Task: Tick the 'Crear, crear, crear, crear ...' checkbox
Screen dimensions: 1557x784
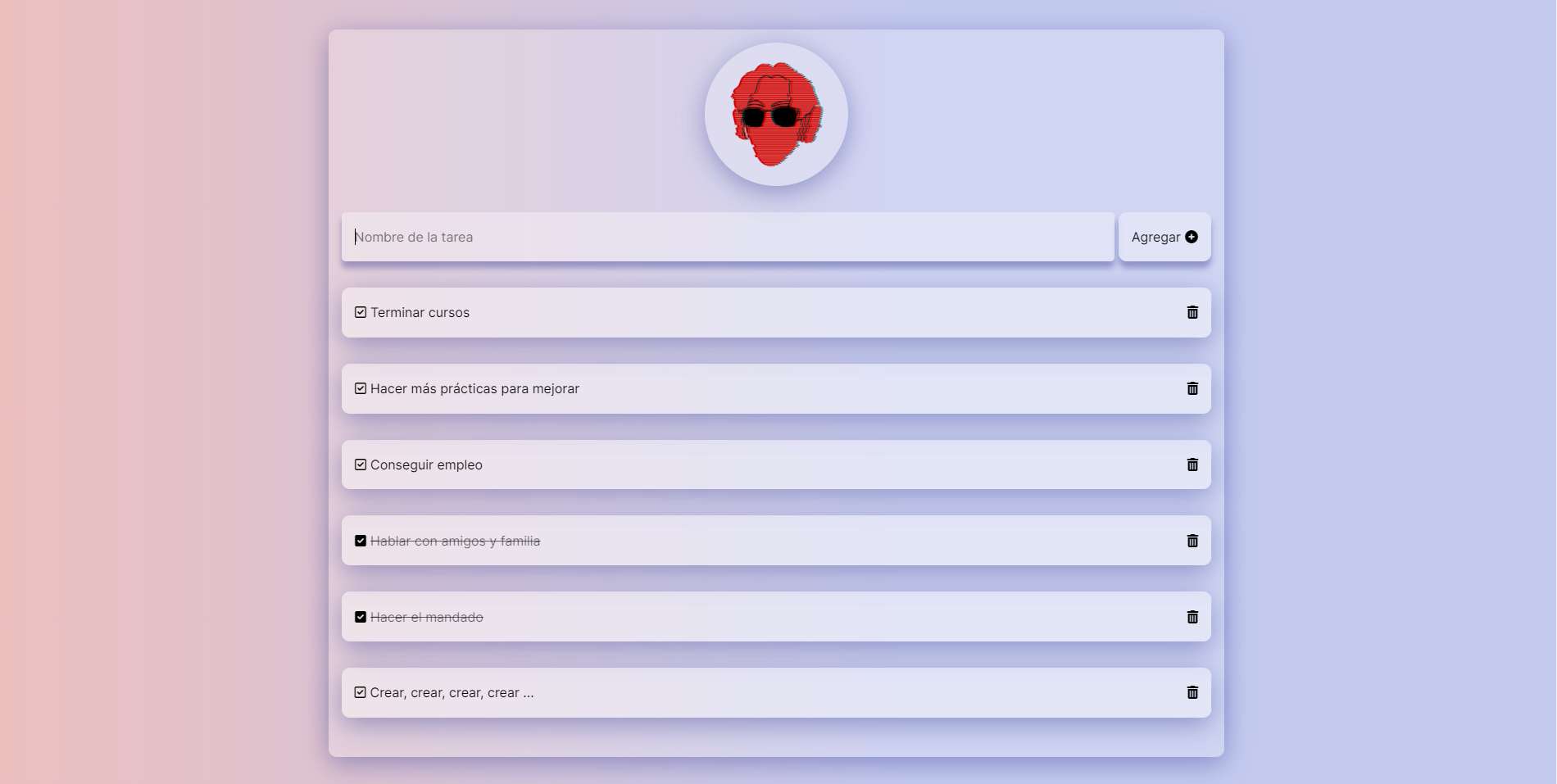Action: pyautogui.click(x=361, y=692)
